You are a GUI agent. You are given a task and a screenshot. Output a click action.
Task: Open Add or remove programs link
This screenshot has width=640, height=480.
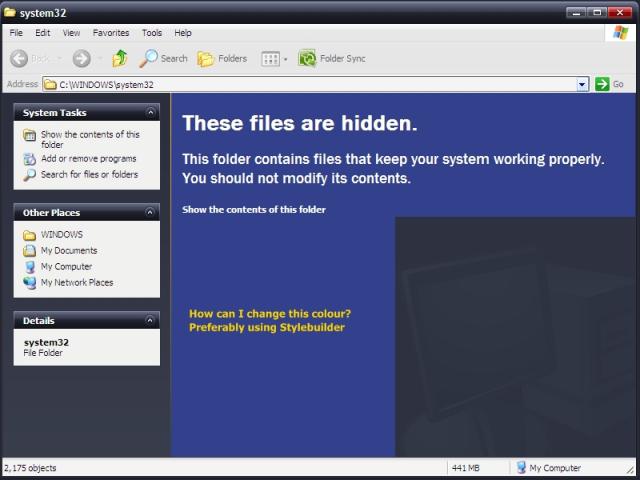[89, 159]
